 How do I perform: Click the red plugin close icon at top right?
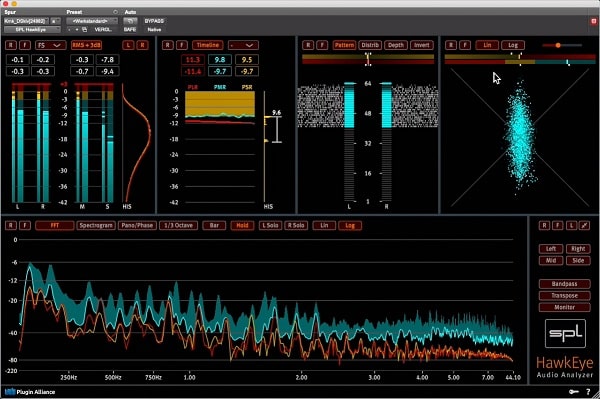[x=594, y=21]
